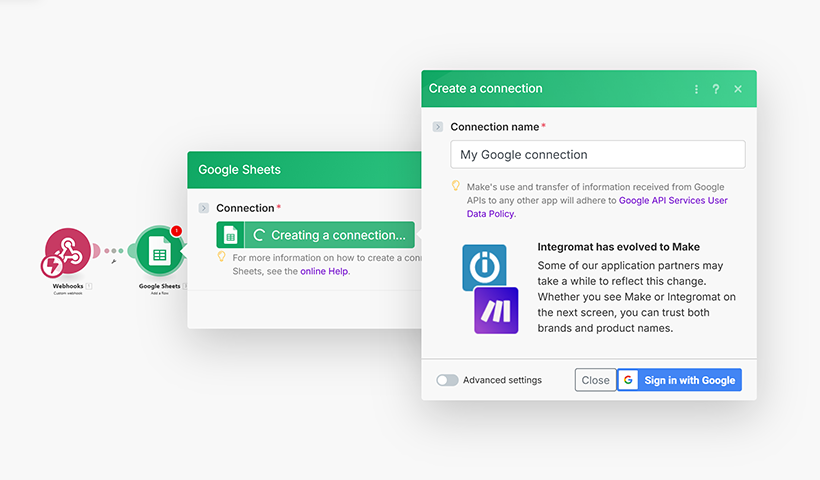Enable the Advanced settings toggle
Image resolution: width=820 pixels, height=480 pixels.
click(x=447, y=380)
